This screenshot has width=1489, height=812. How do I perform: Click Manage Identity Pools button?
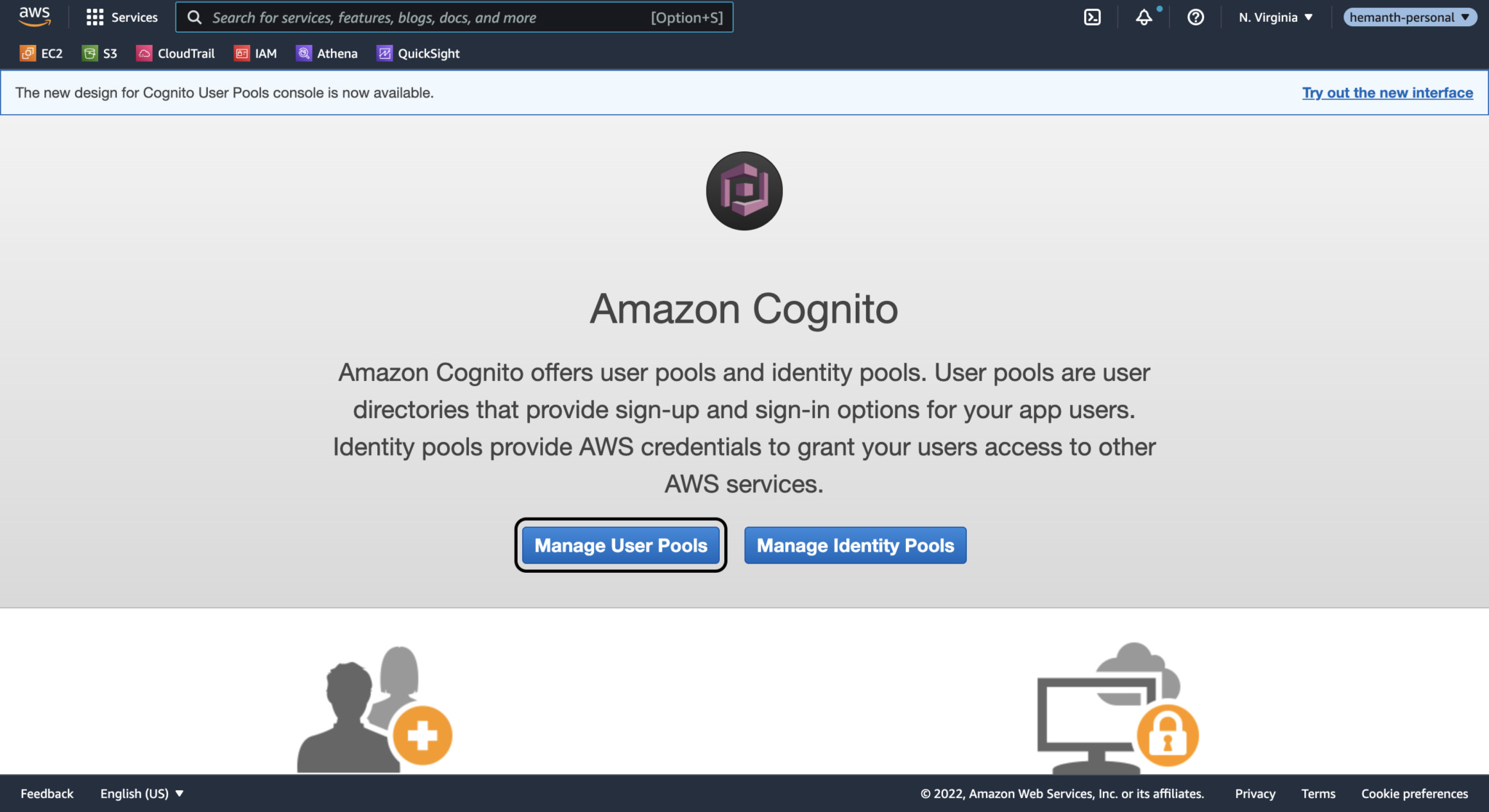[x=855, y=545]
